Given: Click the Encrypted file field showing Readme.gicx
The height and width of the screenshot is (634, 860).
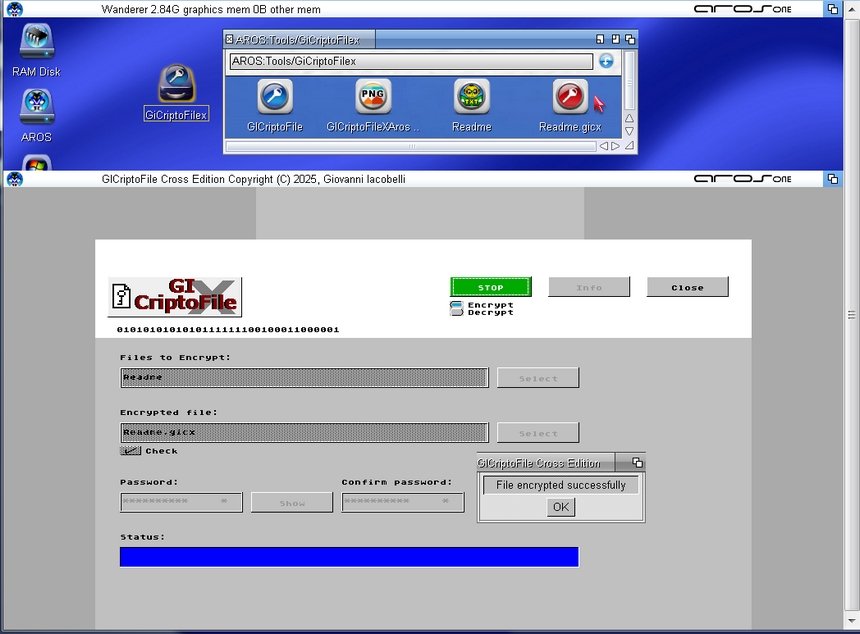Looking at the screenshot, I should 304,432.
